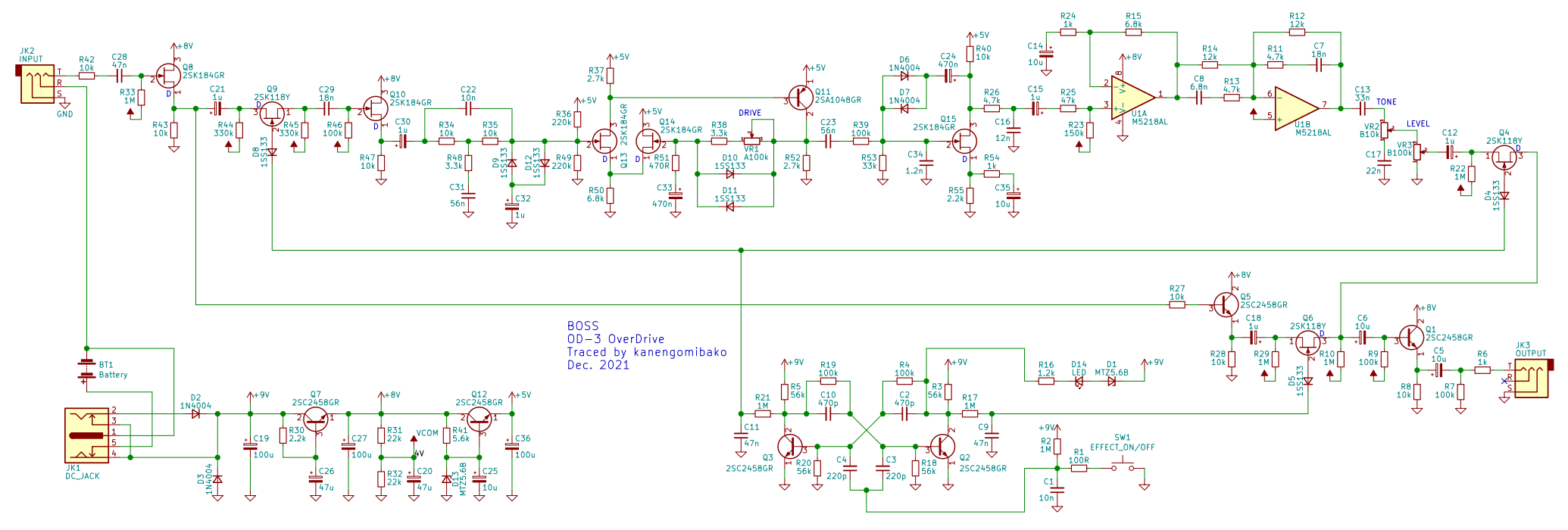Click the R27 10k resistor symbol
1568x530 pixels.
[1177, 304]
